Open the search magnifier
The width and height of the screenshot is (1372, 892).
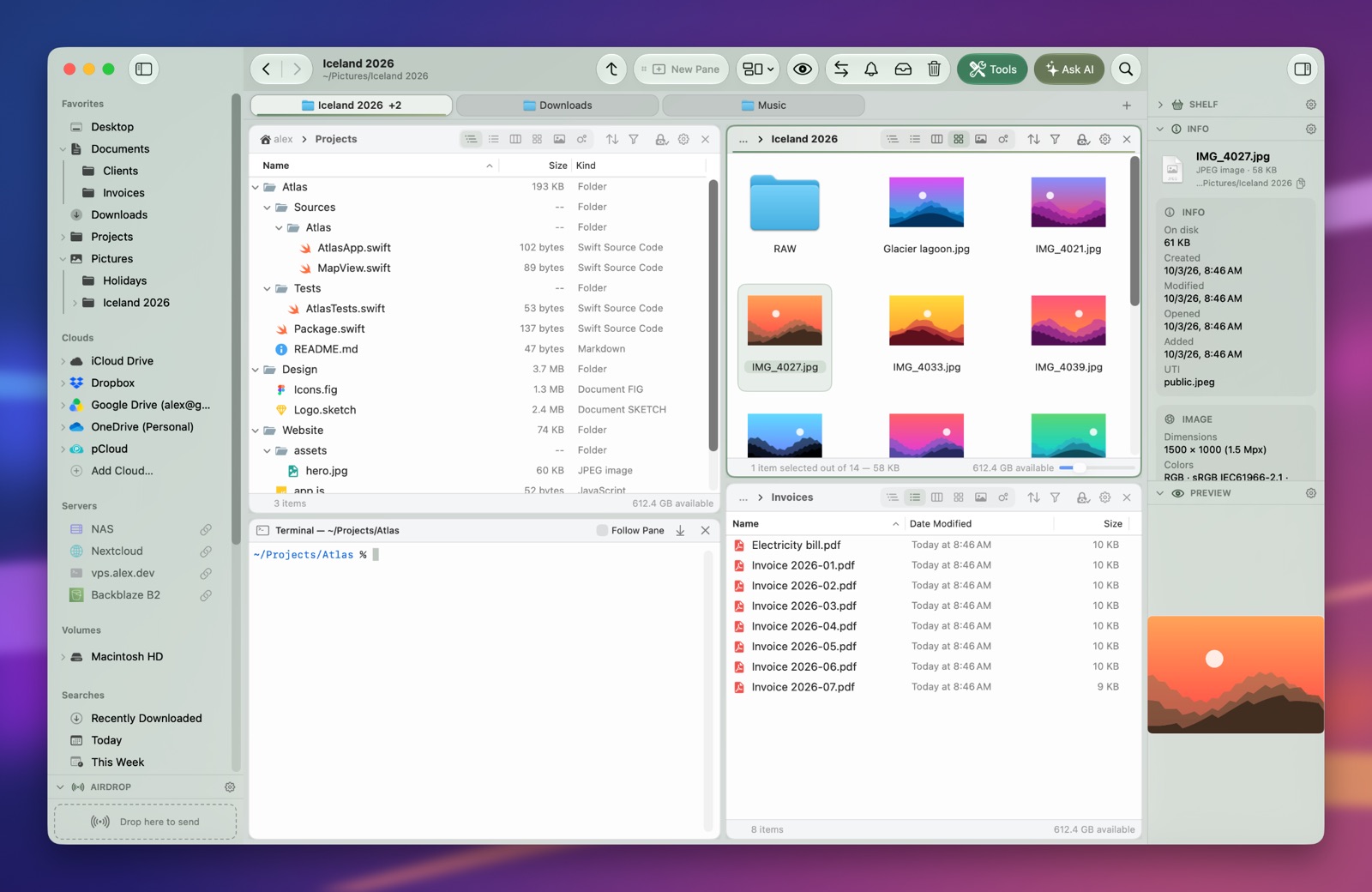pos(1126,69)
